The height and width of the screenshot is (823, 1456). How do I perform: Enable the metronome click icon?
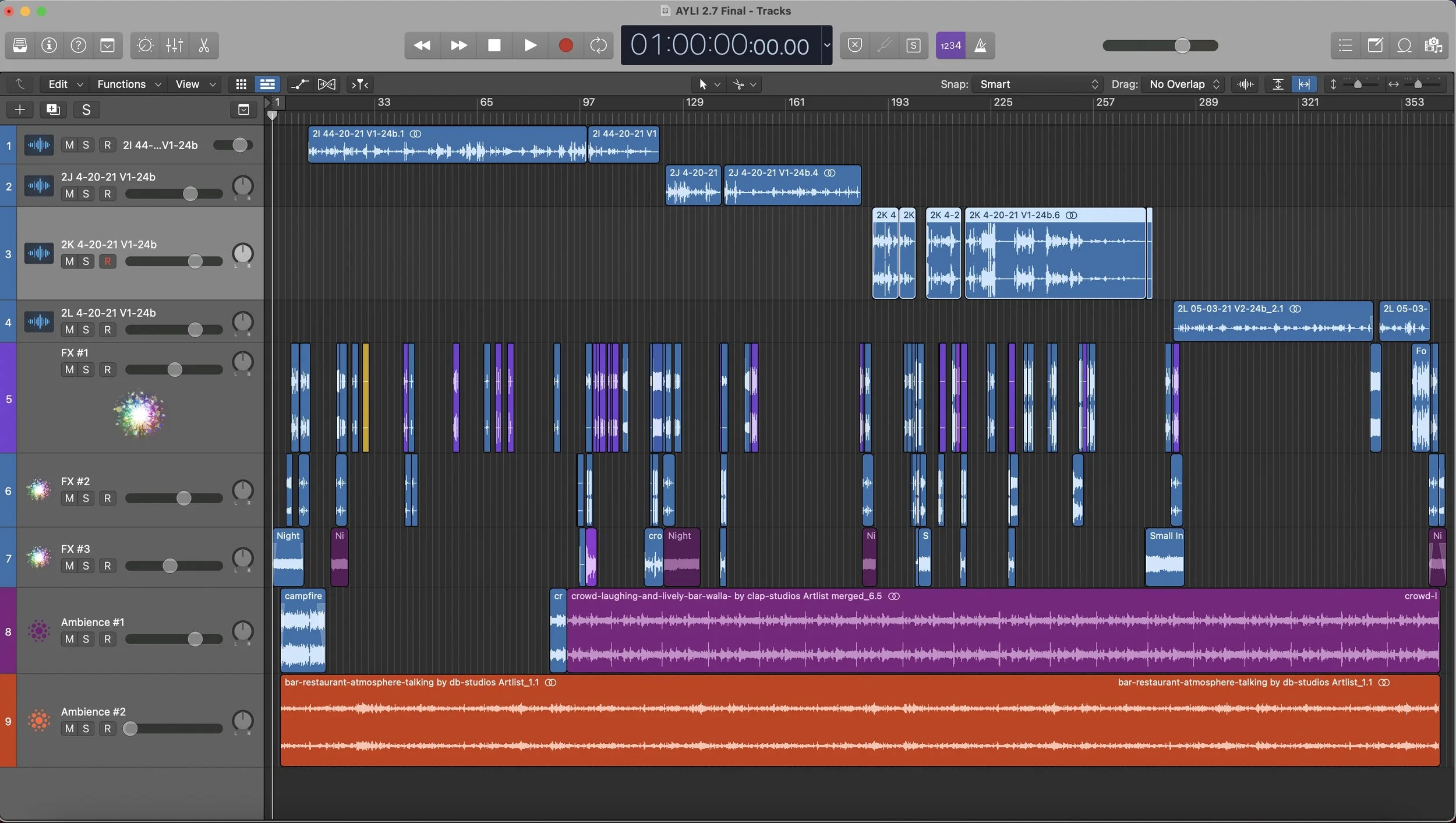(980, 45)
